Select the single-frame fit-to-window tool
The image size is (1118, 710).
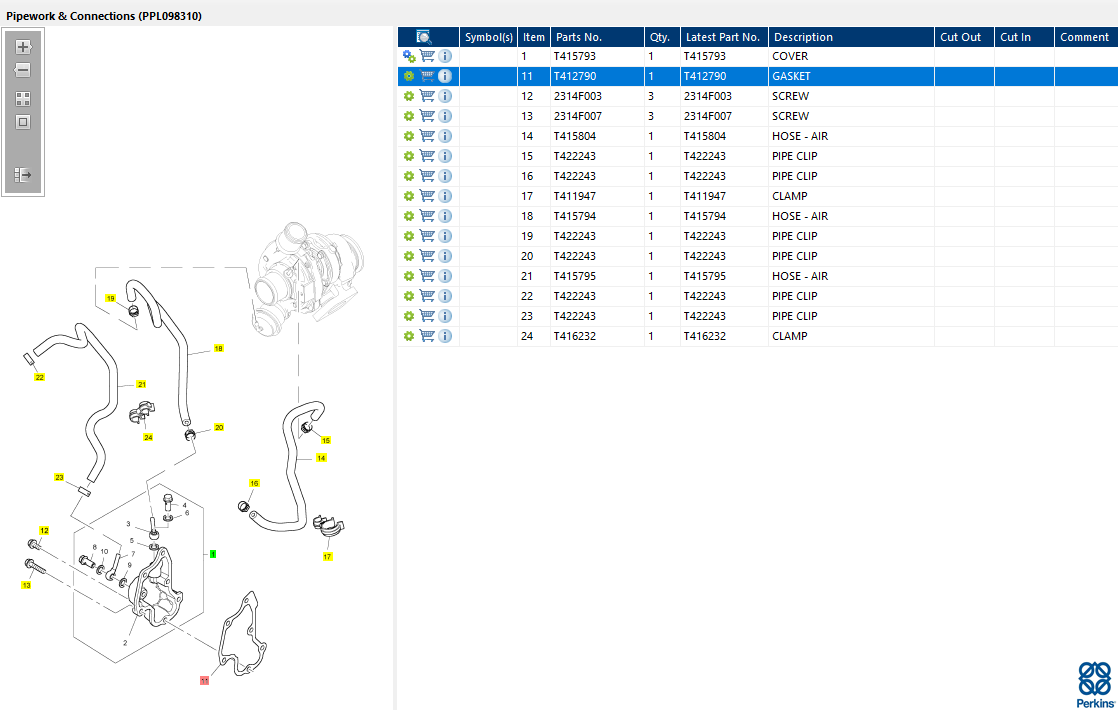[x=23, y=122]
